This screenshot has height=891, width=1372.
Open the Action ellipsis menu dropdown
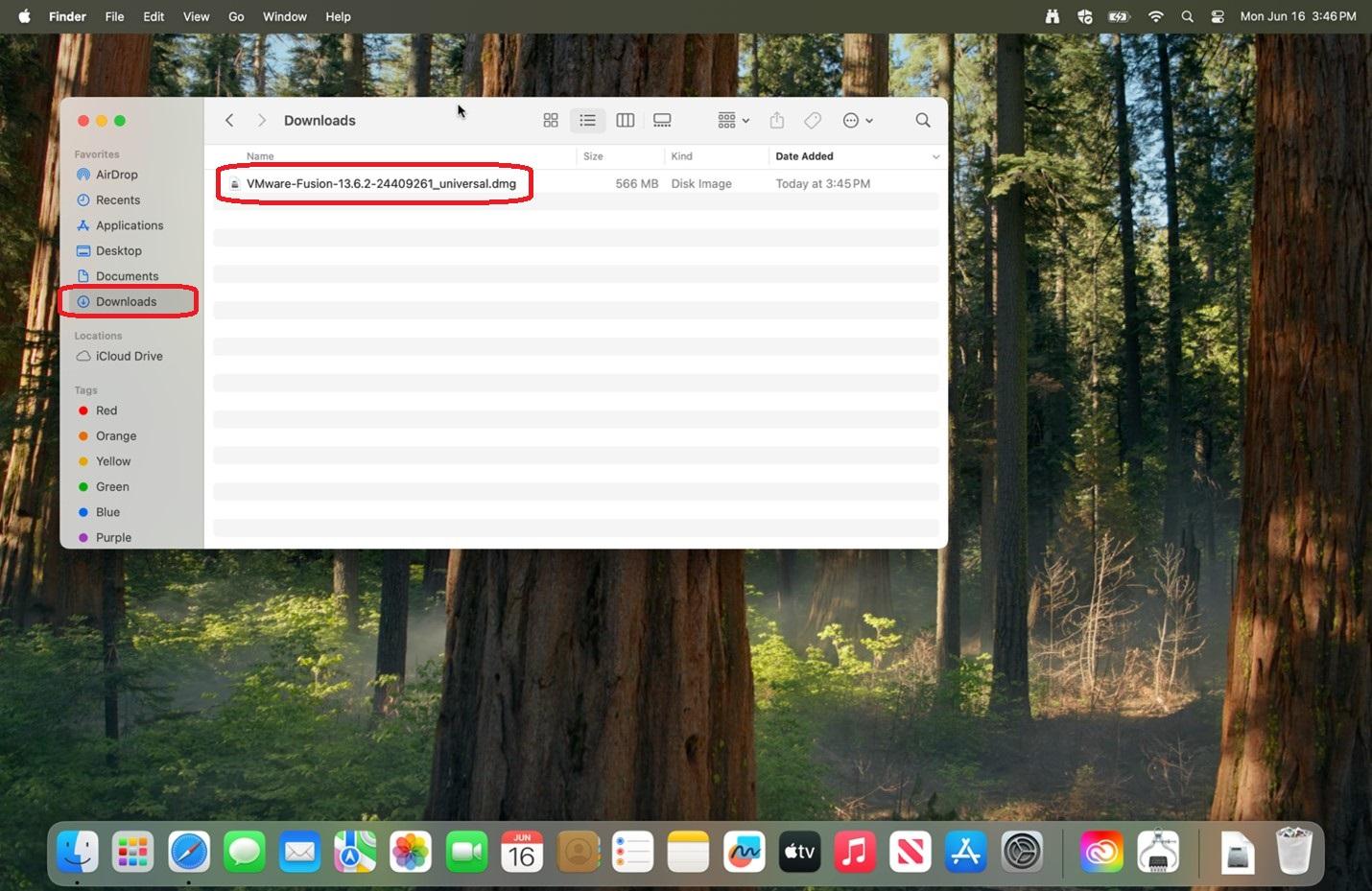click(x=858, y=120)
